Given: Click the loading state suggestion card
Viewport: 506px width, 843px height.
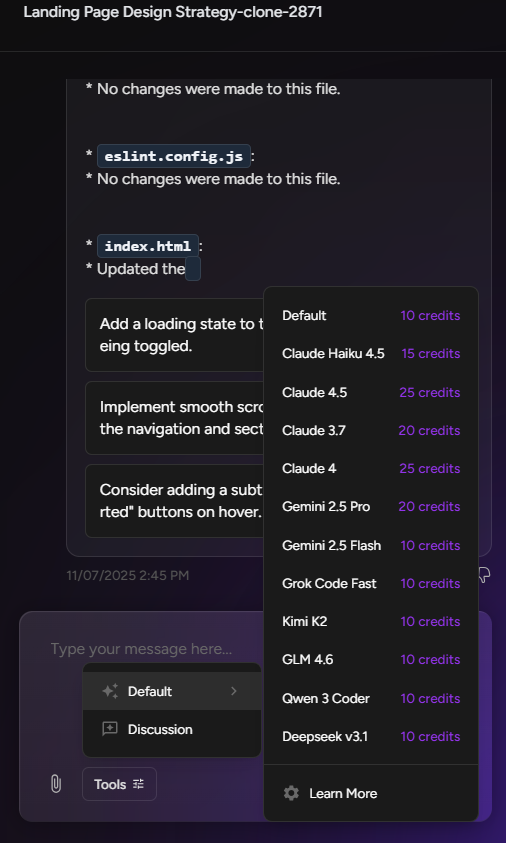Looking at the screenshot, I should point(174,335).
